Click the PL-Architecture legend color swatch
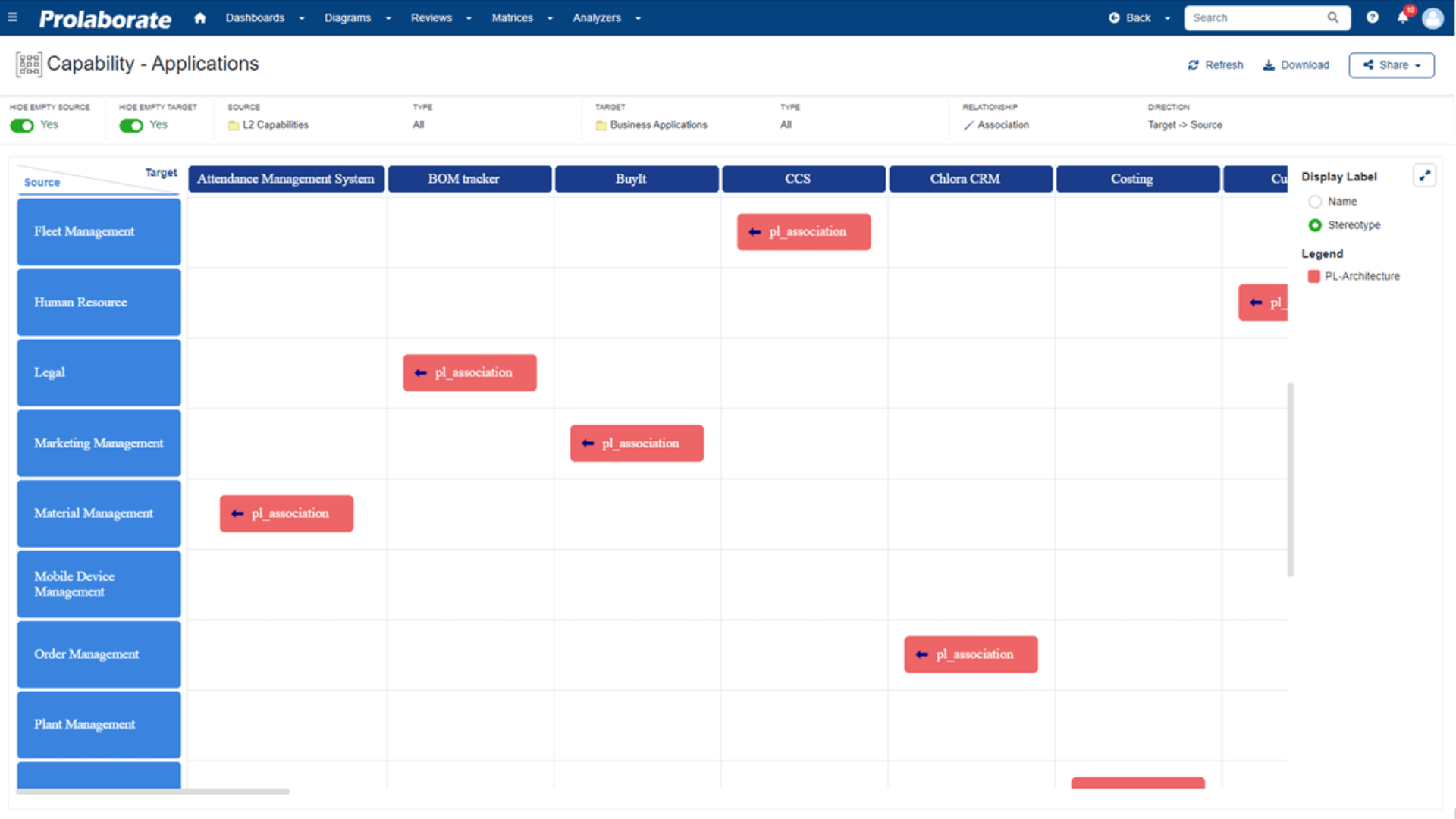The image size is (1456, 819). [1314, 276]
